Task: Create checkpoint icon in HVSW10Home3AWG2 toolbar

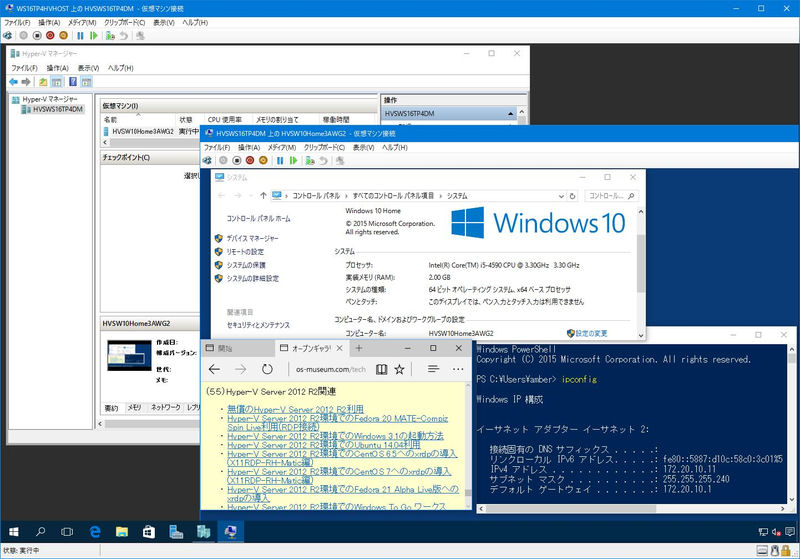Action: tap(310, 161)
